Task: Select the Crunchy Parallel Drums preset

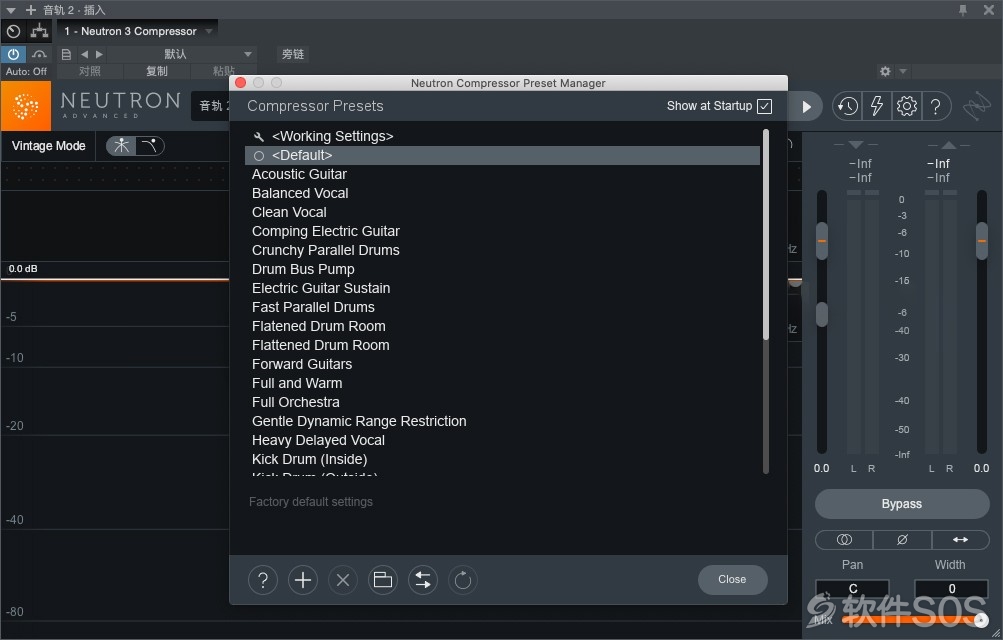Action: click(502, 250)
